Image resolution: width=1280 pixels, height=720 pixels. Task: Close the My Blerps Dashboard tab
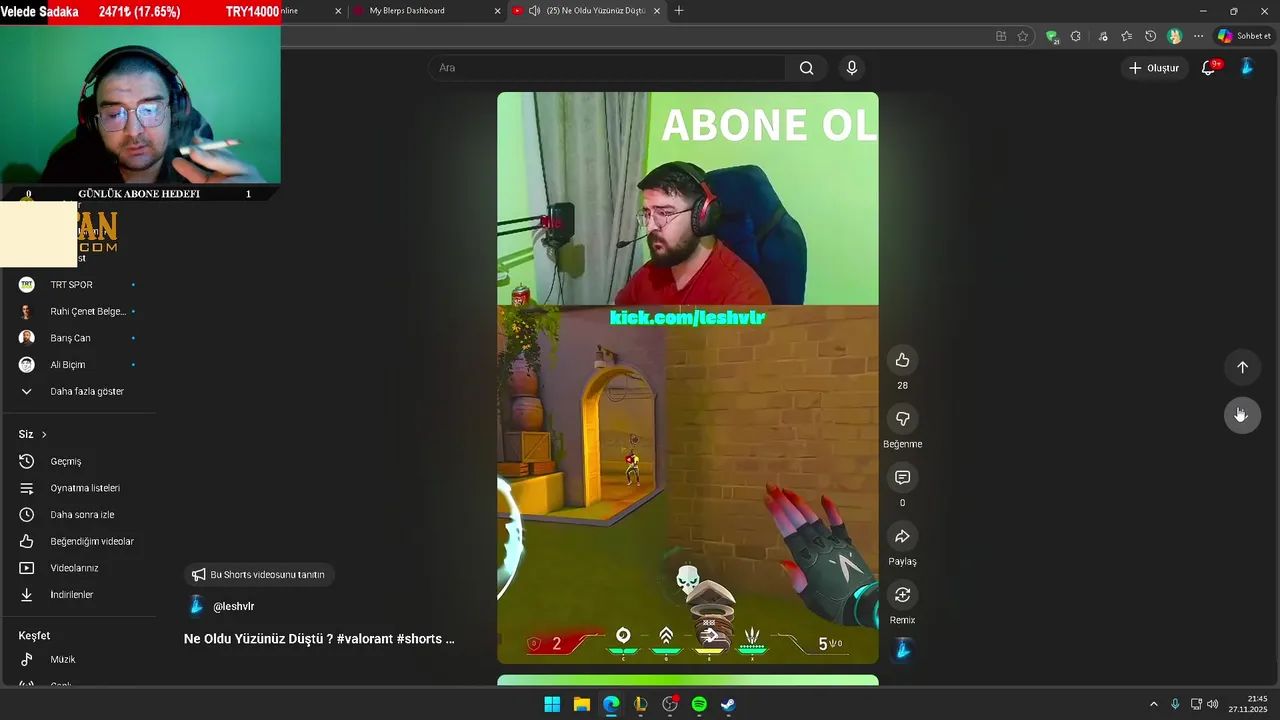tap(497, 11)
